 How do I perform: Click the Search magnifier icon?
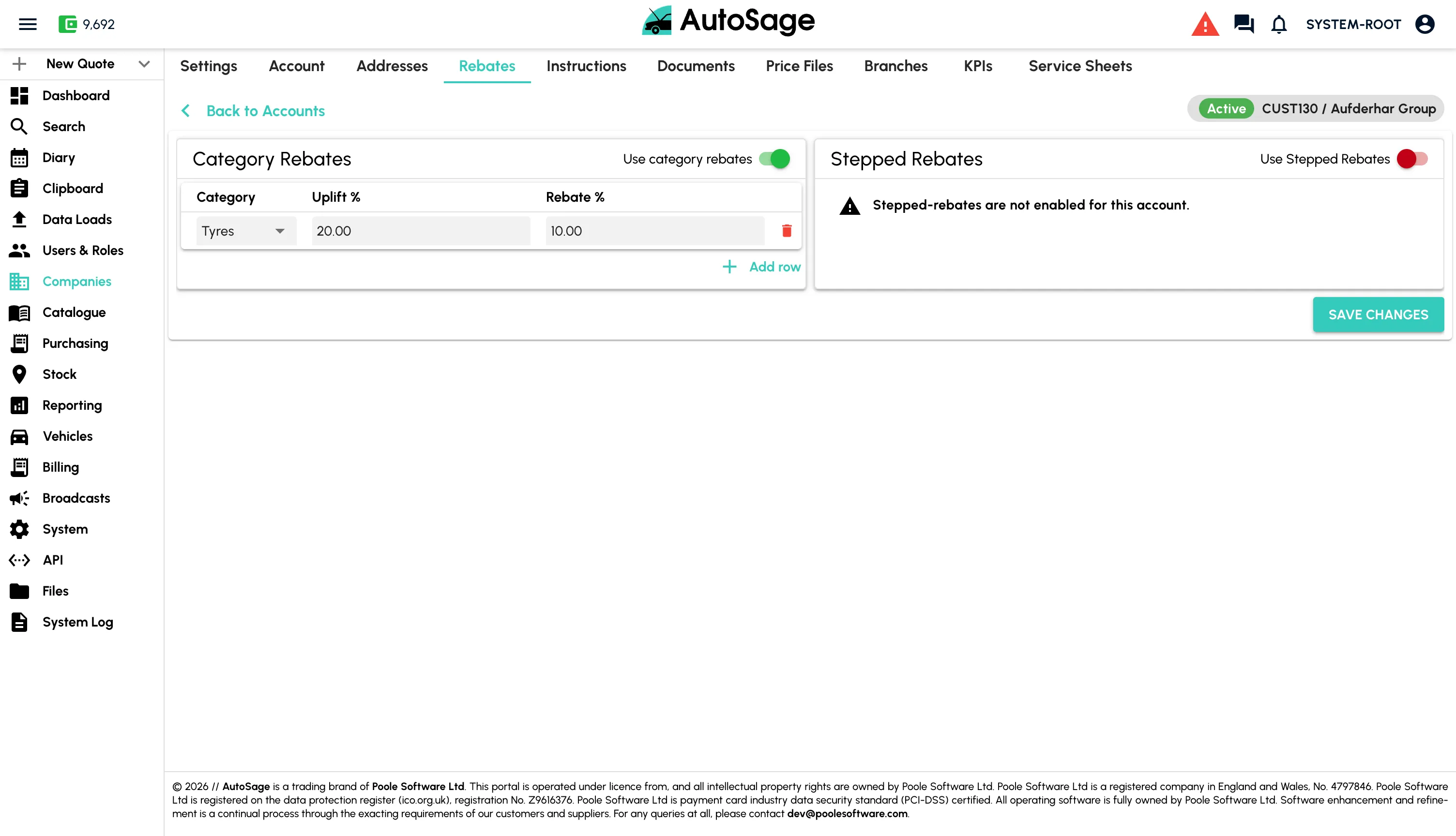coord(19,126)
